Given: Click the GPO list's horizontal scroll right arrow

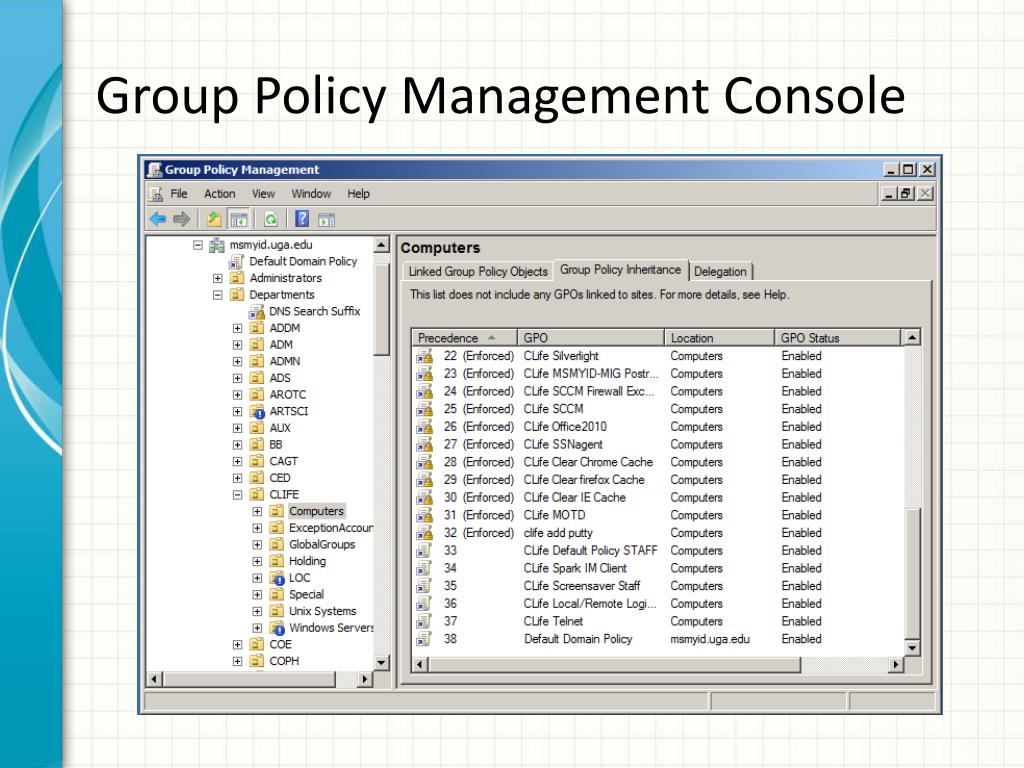Looking at the screenshot, I should click(x=896, y=665).
